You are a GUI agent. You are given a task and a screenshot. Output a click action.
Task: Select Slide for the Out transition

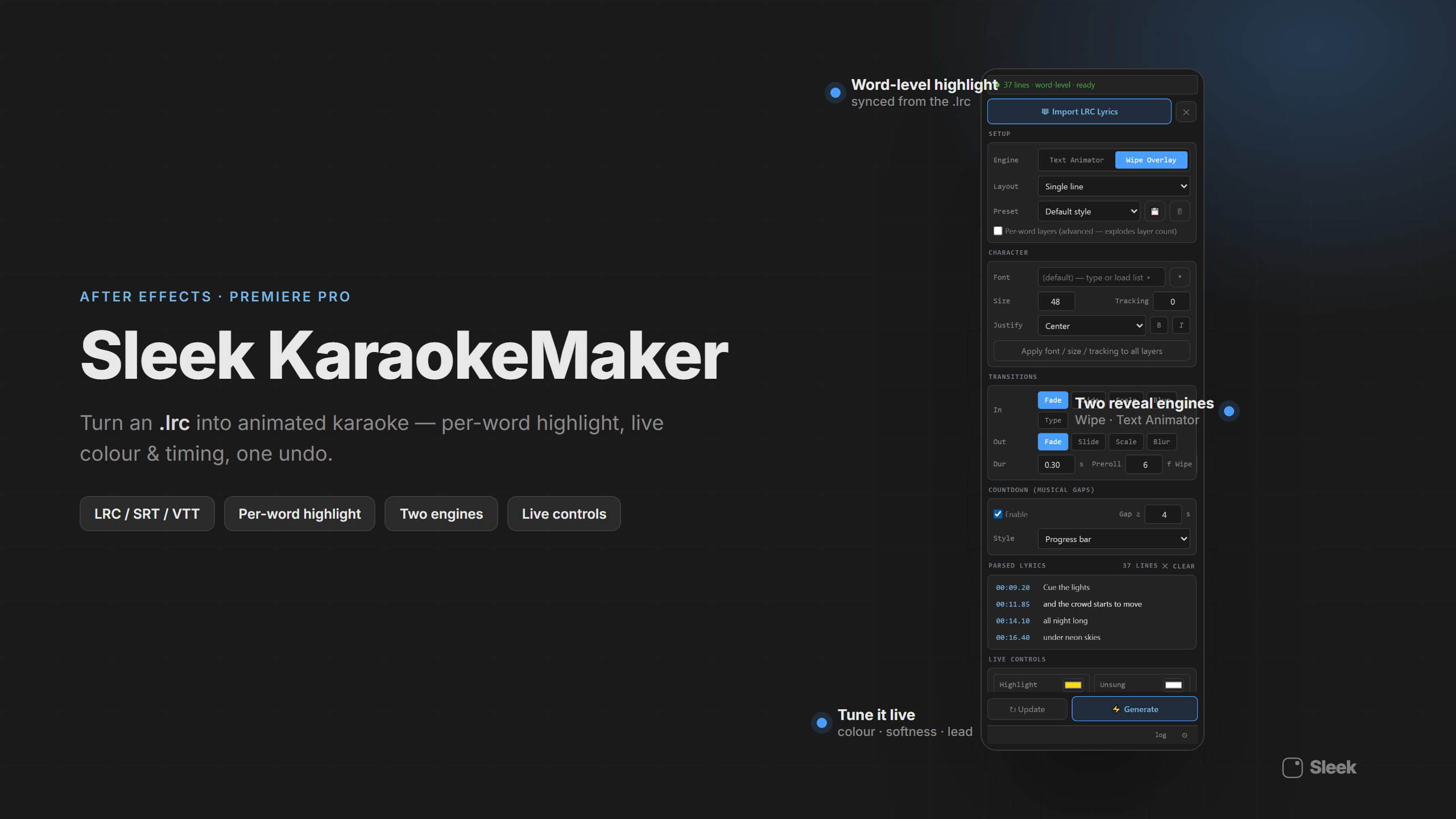(1088, 442)
